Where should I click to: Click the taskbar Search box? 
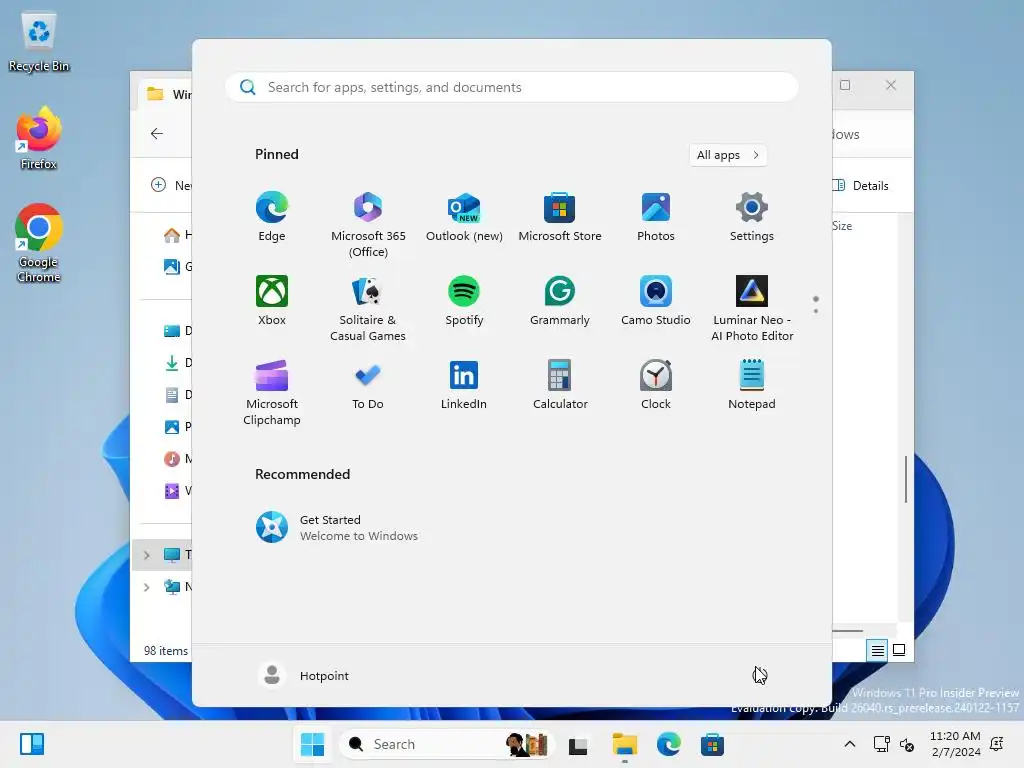447,744
